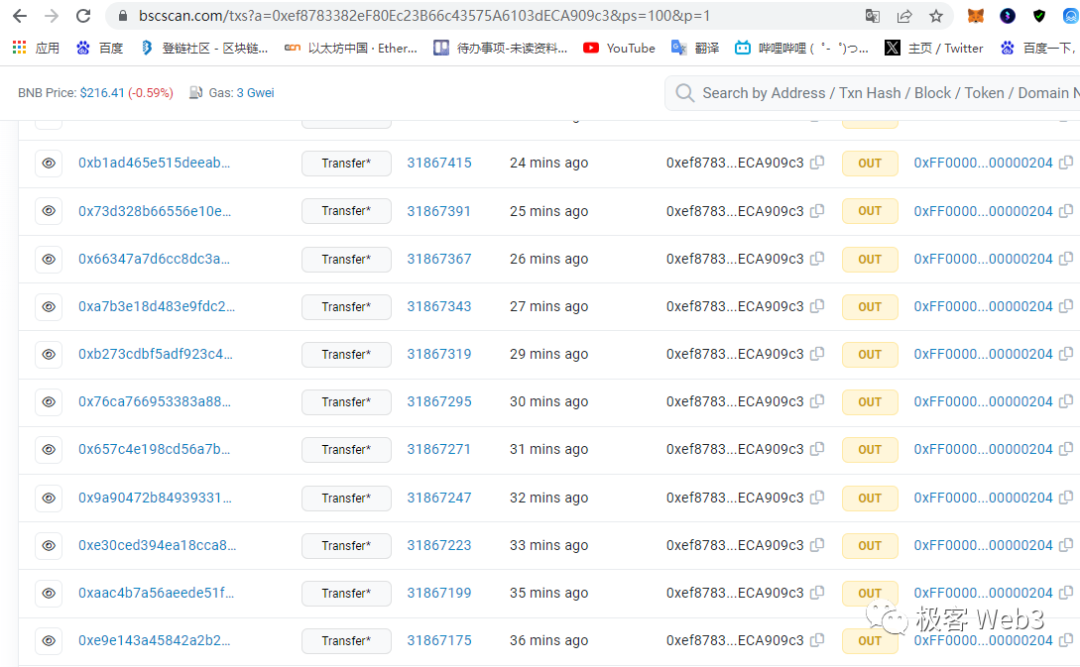Toggle eye preview for transaction 0x66347a7d6cc8dc3a
The height and width of the screenshot is (667, 1080).
click(x=48, y=259)
